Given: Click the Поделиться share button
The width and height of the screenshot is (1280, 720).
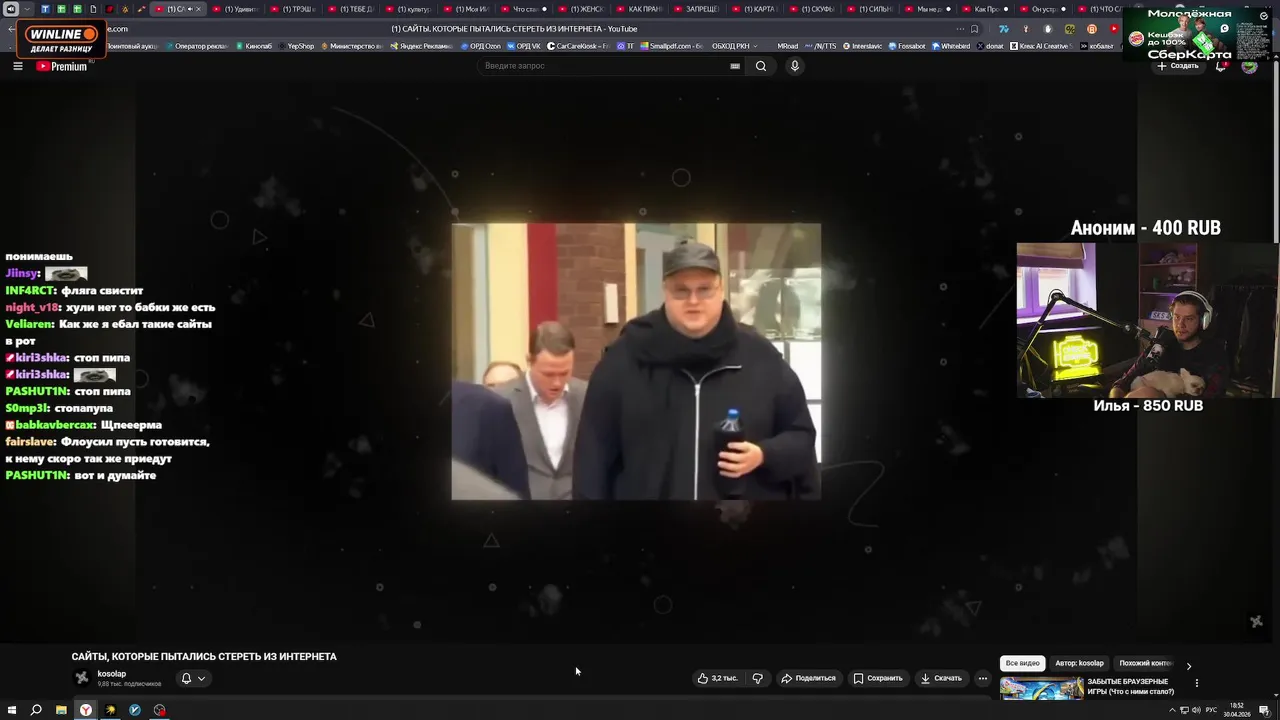Looking at the screenshot, I should [808, 678].
